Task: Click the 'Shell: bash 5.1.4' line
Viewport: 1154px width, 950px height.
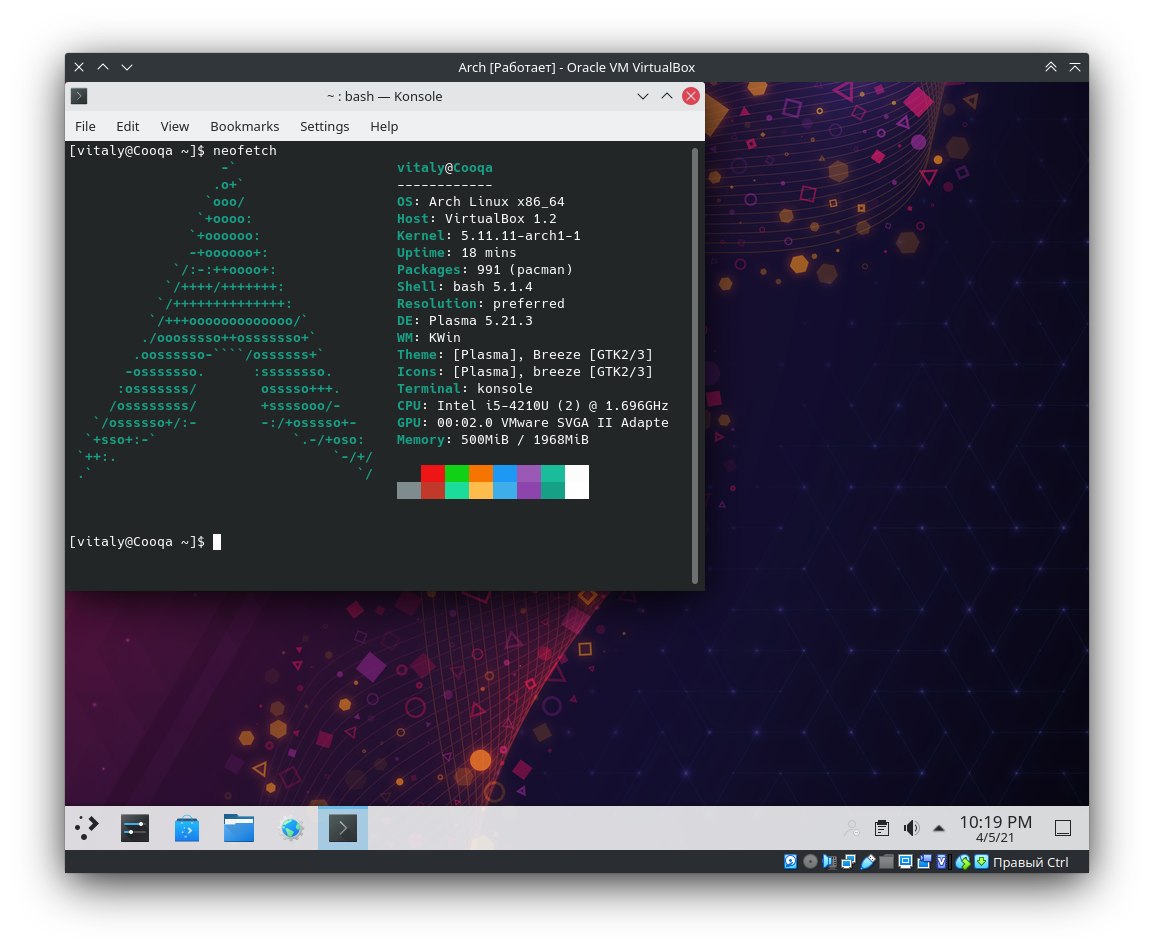Action: 464,286
